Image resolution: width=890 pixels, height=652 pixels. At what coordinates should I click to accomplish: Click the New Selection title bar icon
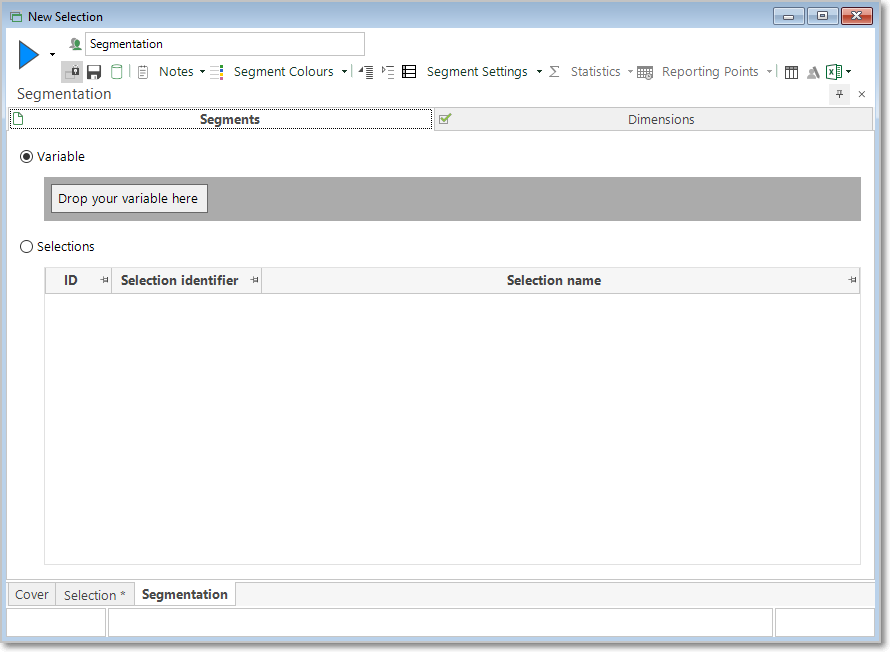click(16, 17)
